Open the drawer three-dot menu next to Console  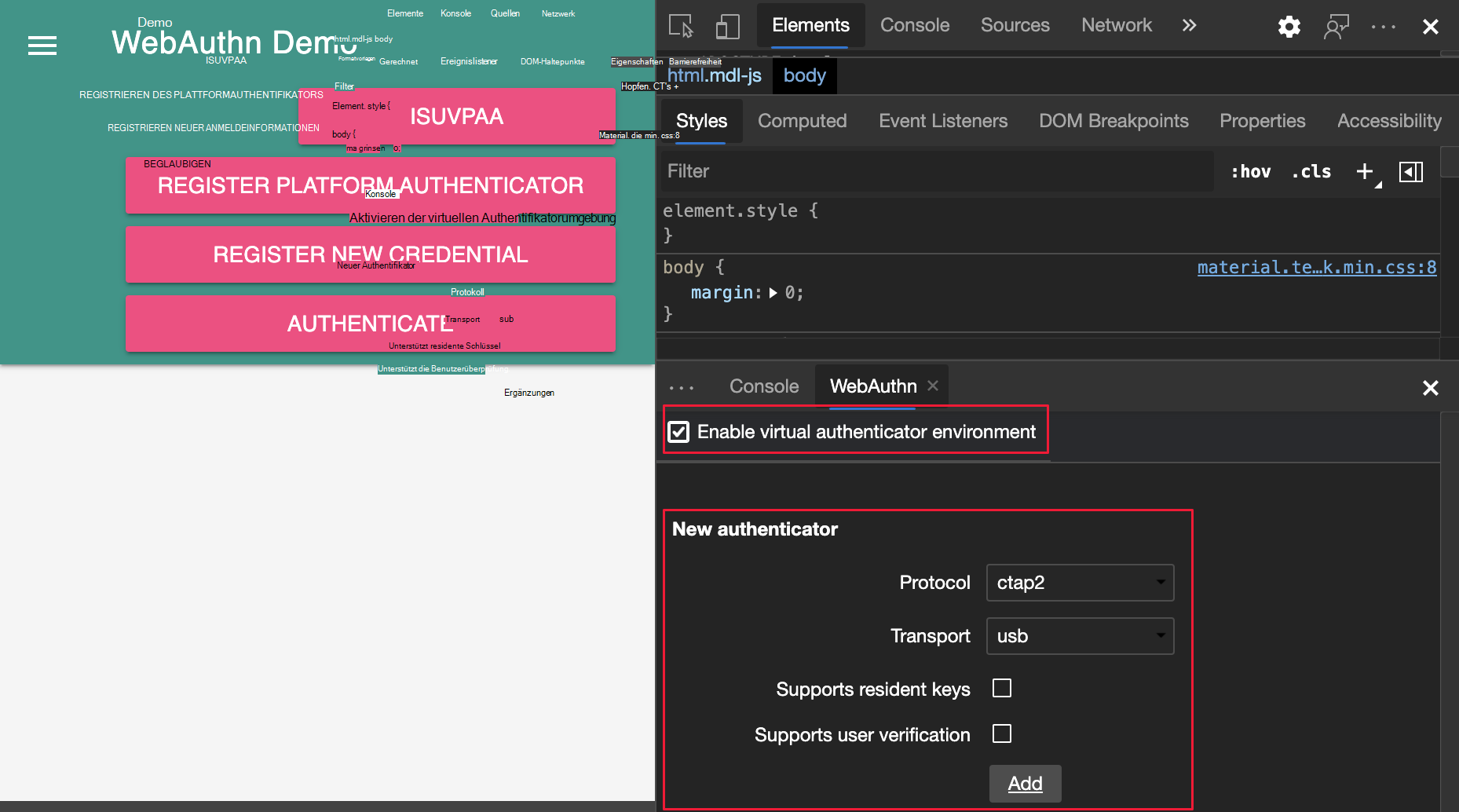(682, 386)
